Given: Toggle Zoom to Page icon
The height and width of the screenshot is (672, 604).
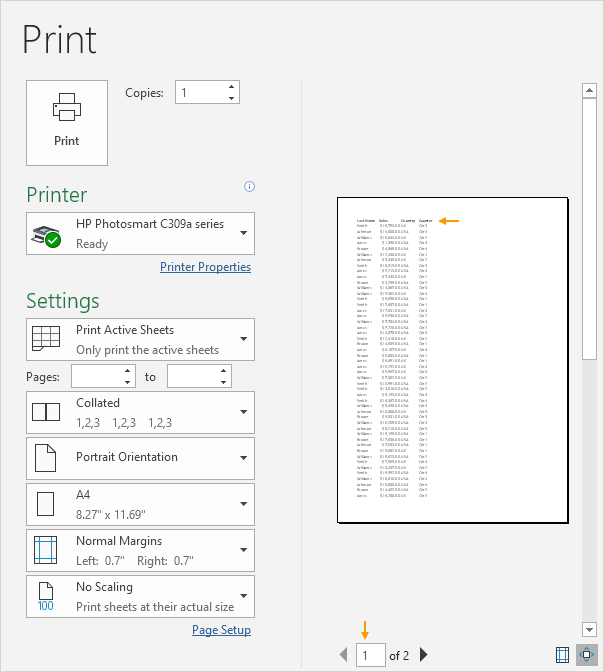Looking at the screenshot, I should (x=587, y=655).
